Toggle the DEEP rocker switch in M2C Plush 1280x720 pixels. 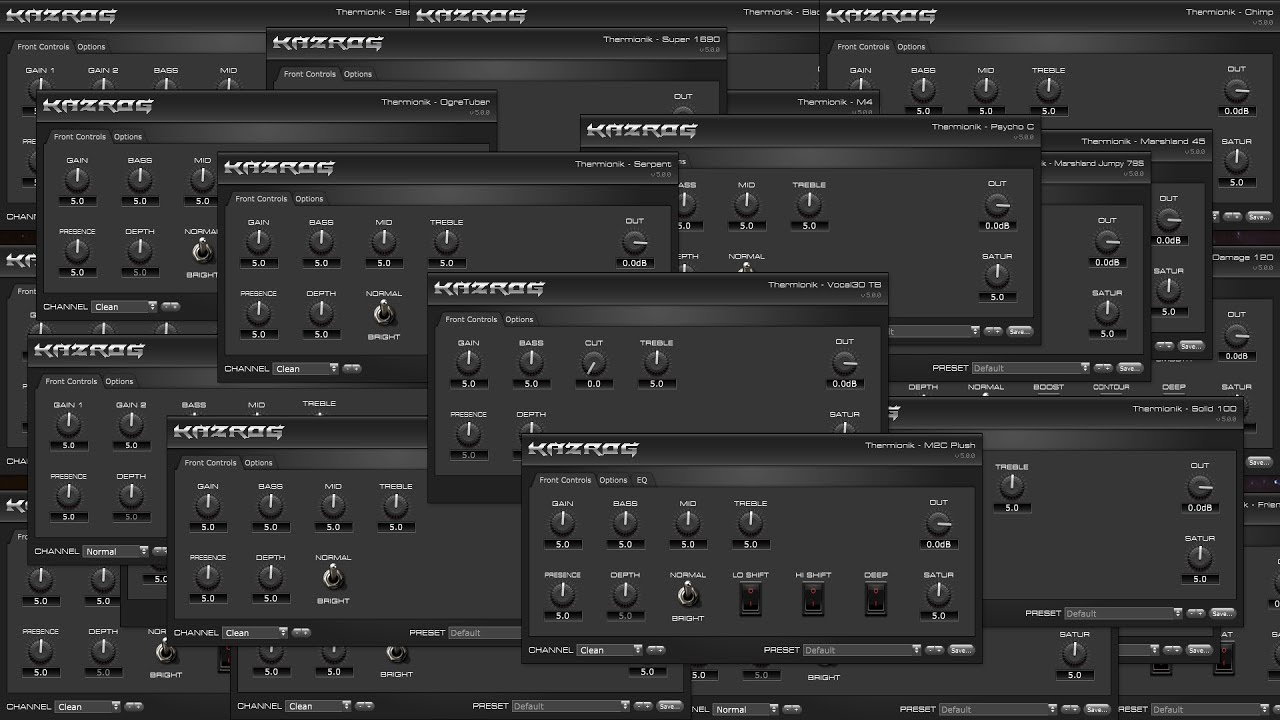point(876,599)
